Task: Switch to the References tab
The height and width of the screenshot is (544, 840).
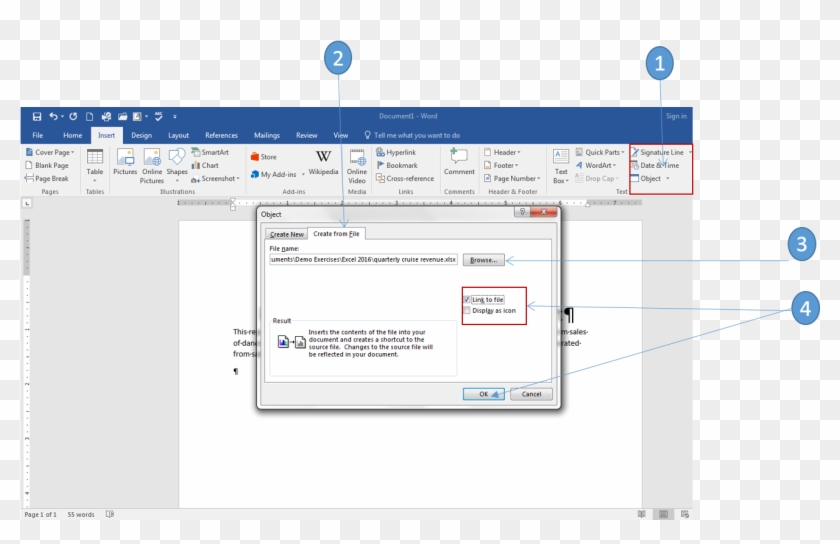Action: tap(221, 136)
